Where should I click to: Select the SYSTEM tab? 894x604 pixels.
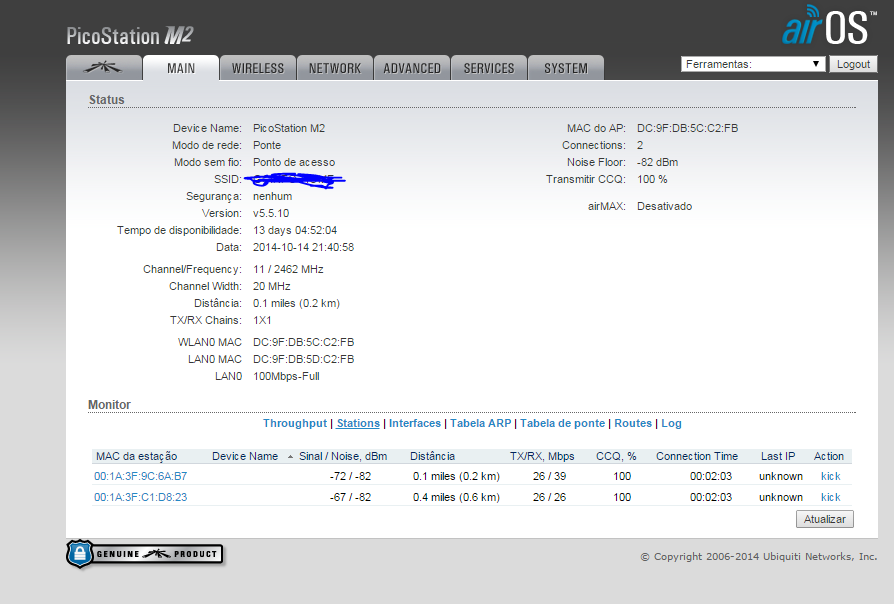566,68
